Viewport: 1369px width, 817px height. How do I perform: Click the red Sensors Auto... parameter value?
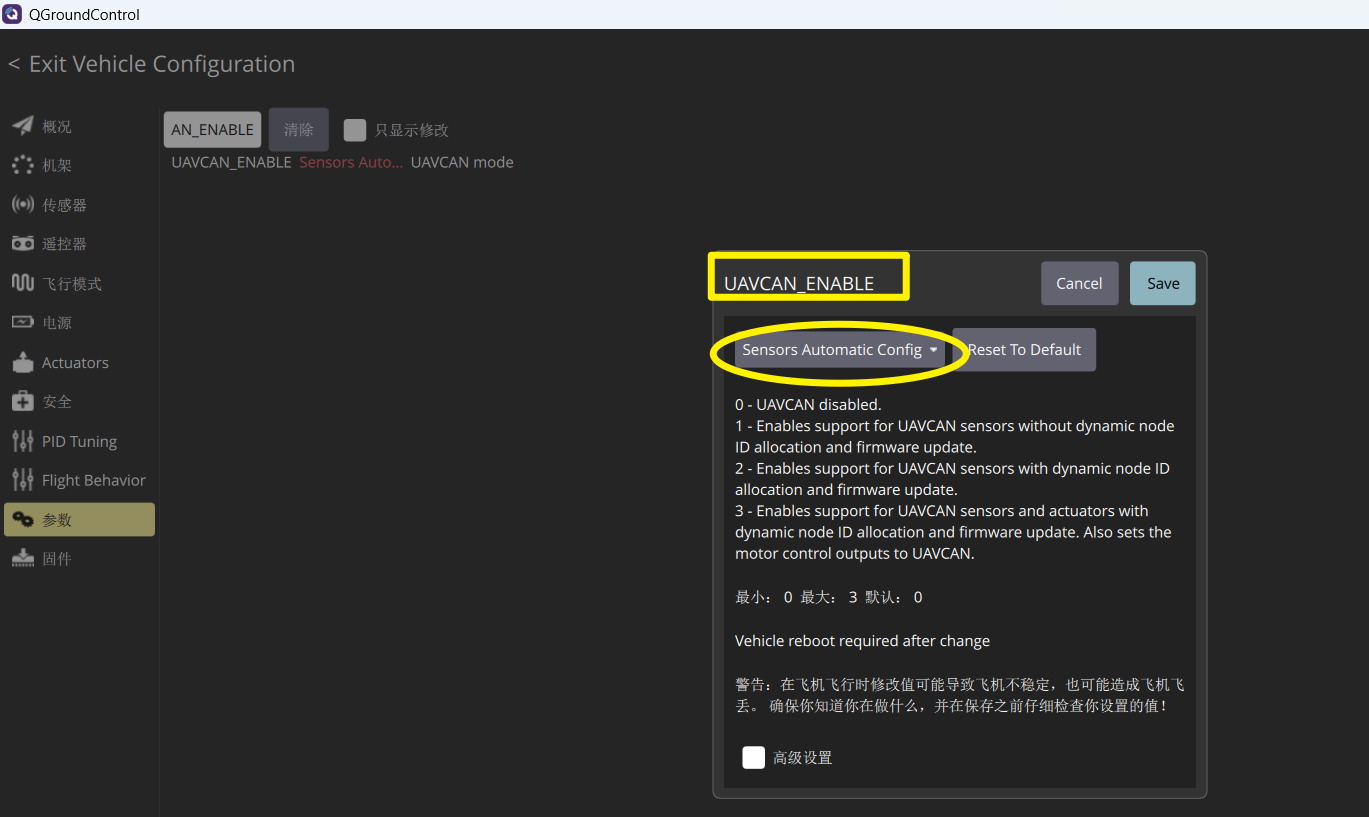click(x=351, y=162)
